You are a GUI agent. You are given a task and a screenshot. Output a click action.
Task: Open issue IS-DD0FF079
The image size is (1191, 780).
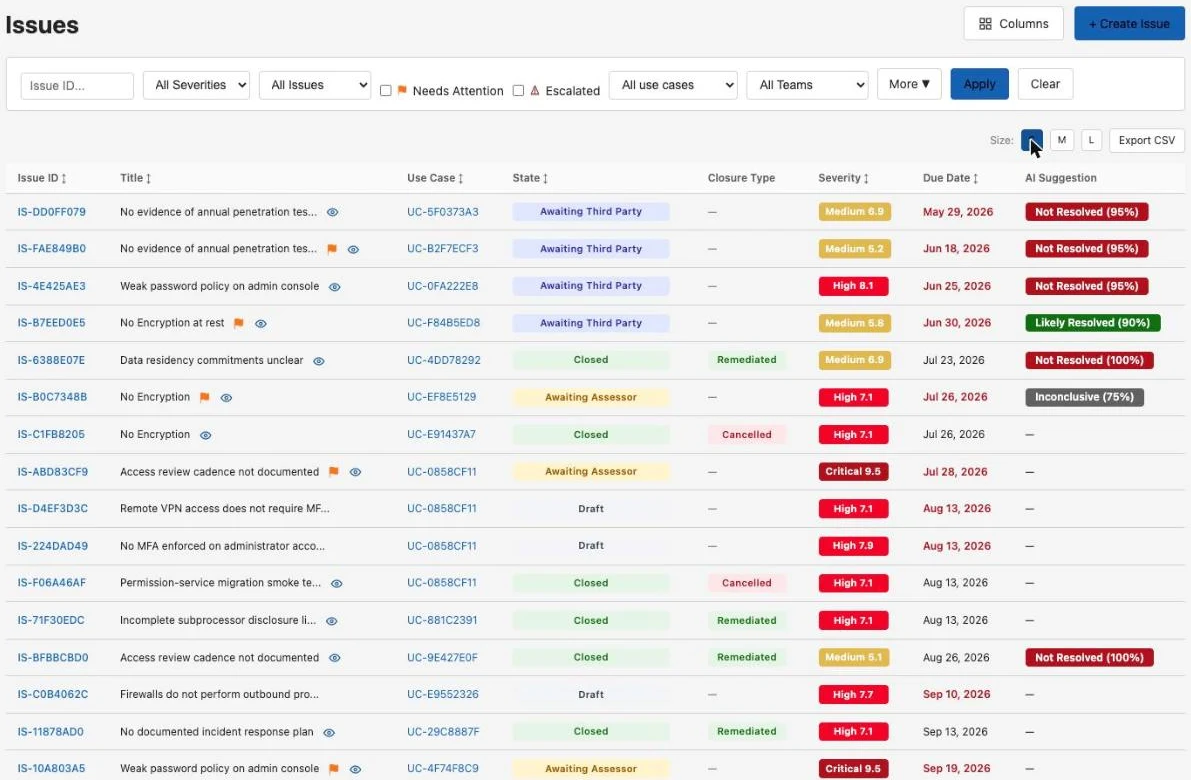[52, 212]
